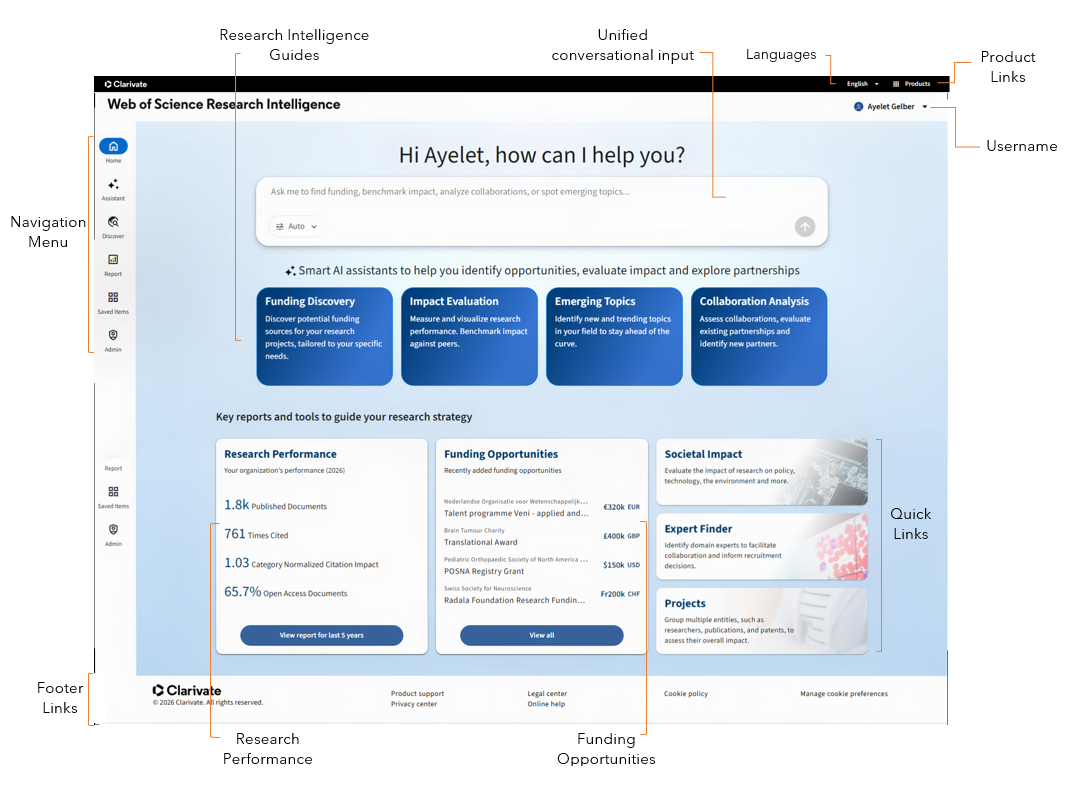This screenshot has height=791, width=1086.
Task: Click the Cookie policy footer link
Action: [x=686, y=693]
